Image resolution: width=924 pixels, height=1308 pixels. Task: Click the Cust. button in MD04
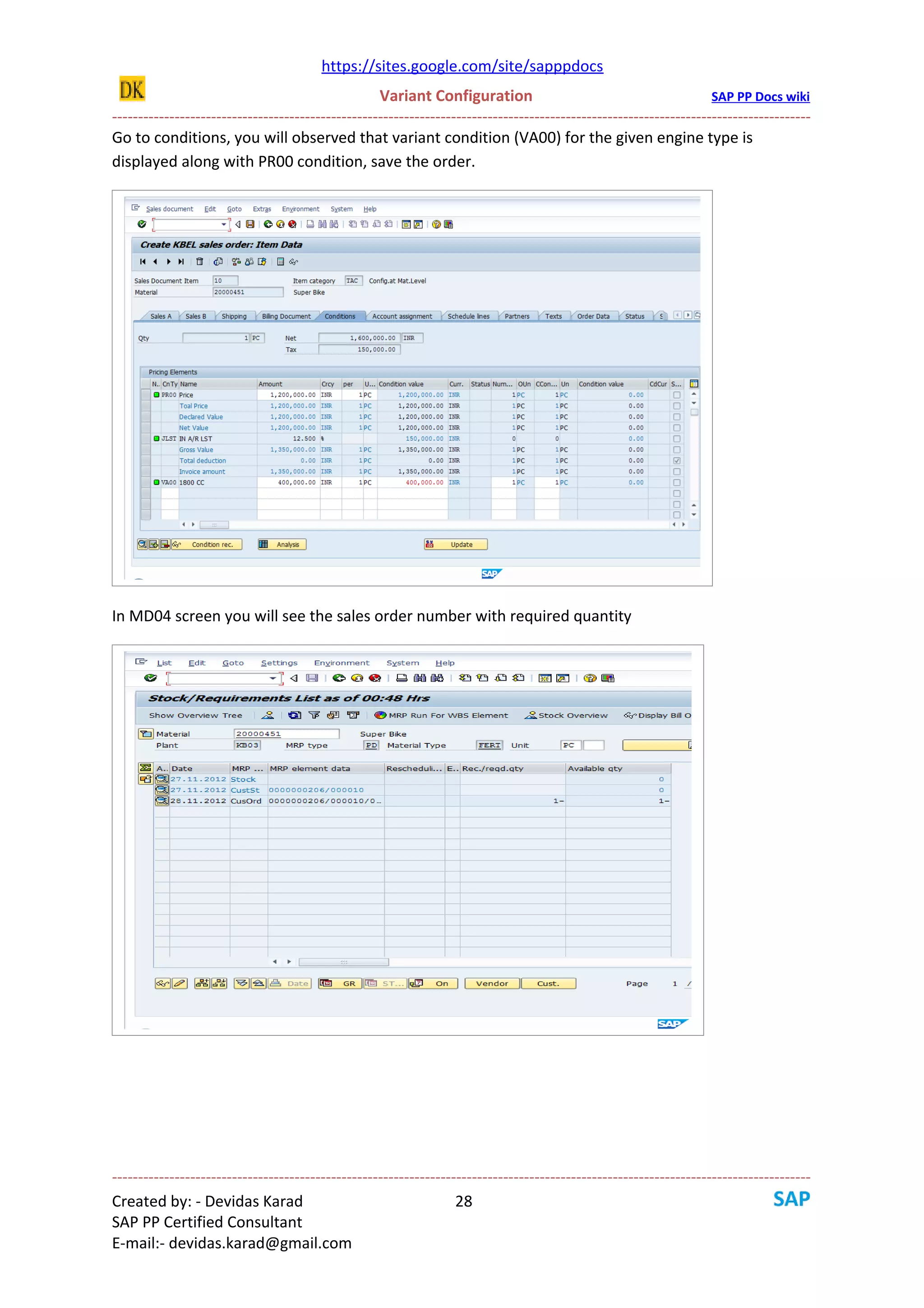coord(548,983)
